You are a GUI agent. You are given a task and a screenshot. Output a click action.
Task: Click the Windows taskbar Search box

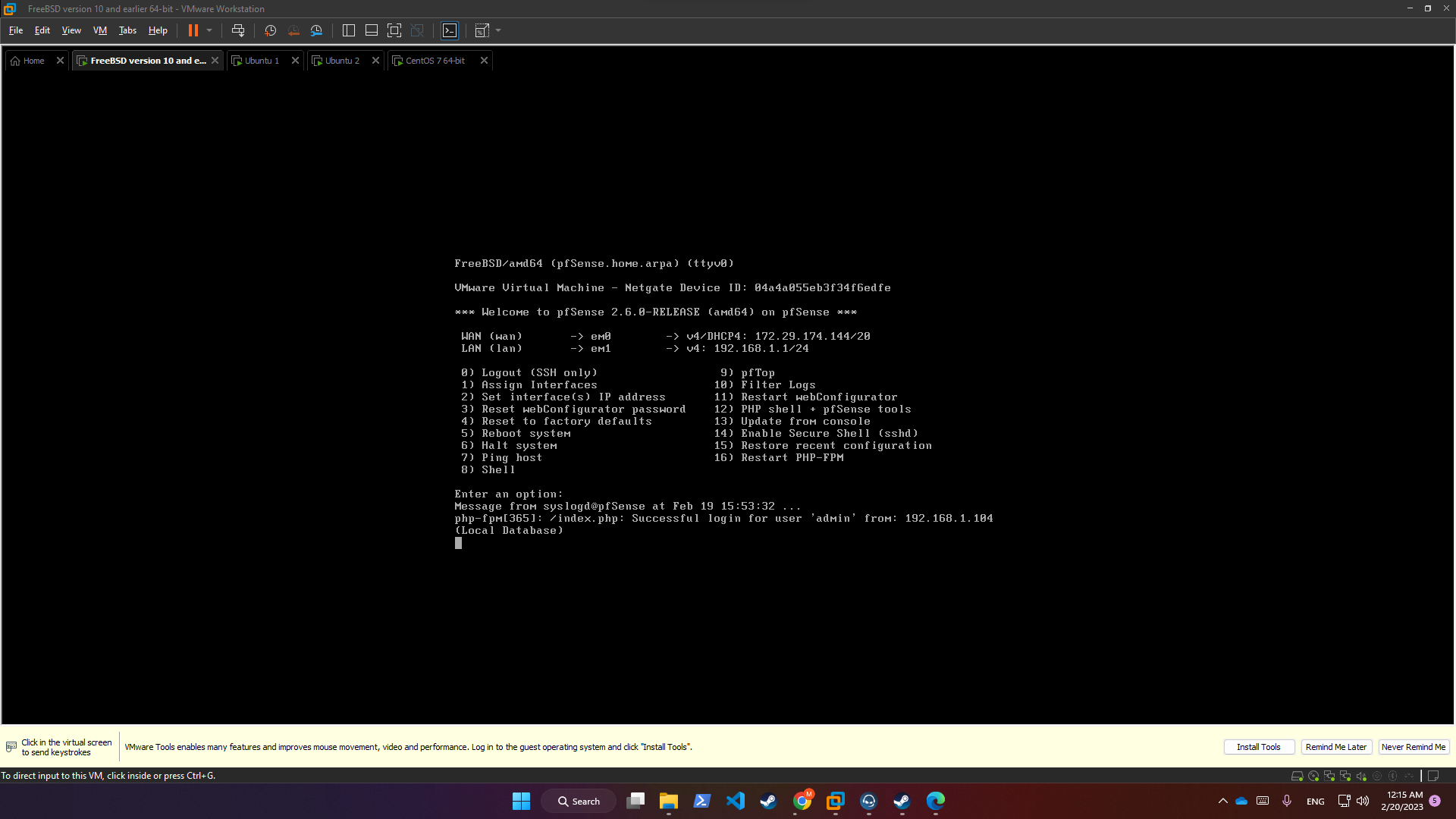tap(579, 801)
